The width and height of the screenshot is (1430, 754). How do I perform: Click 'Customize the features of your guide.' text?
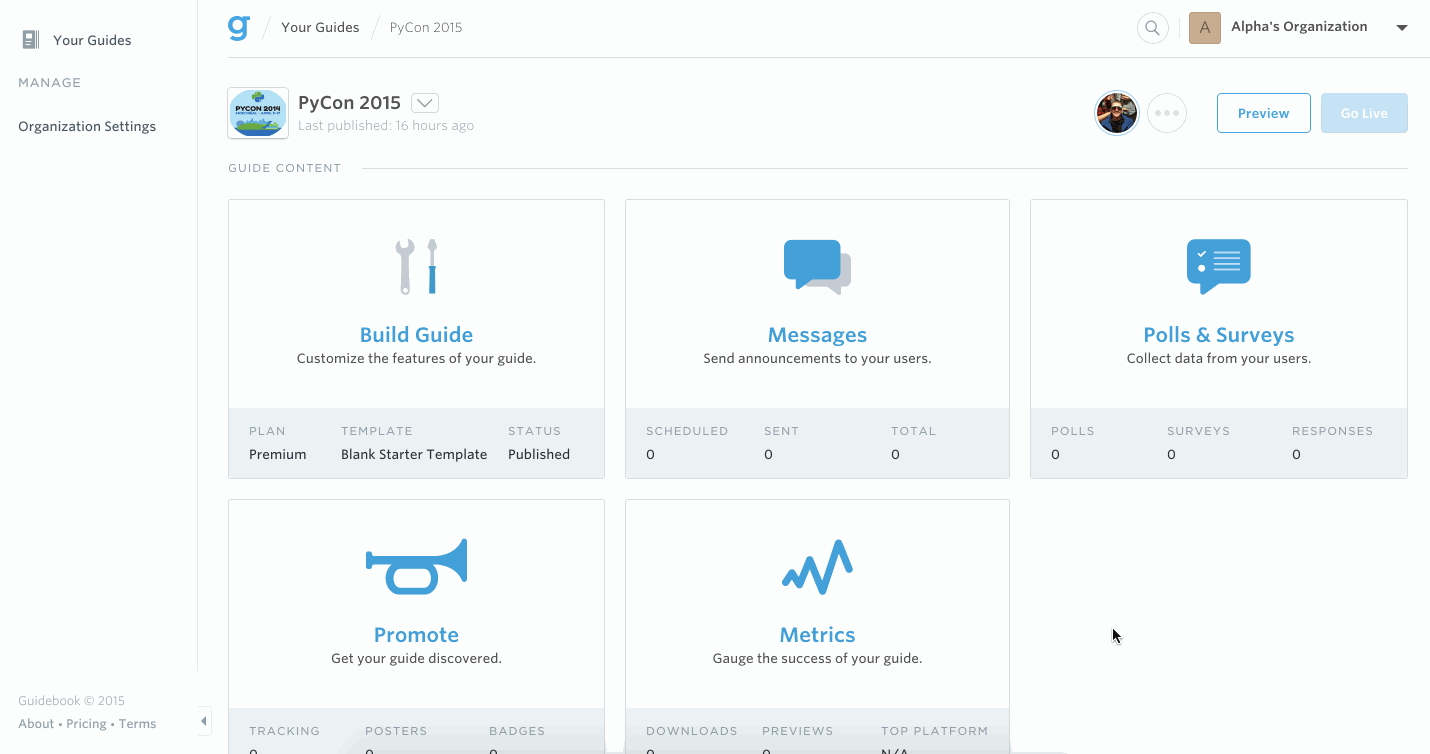[416, 358]
